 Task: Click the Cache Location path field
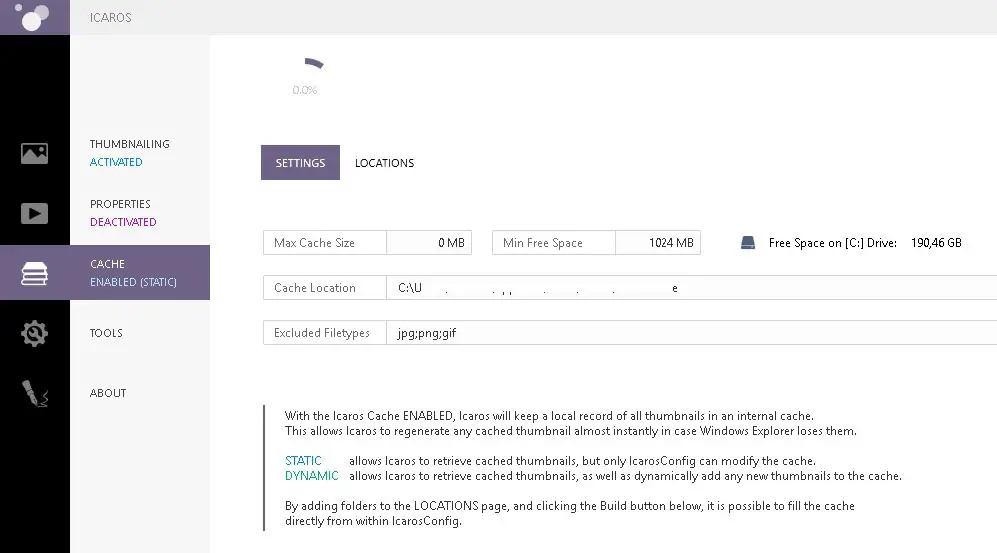tap(691, 288)
